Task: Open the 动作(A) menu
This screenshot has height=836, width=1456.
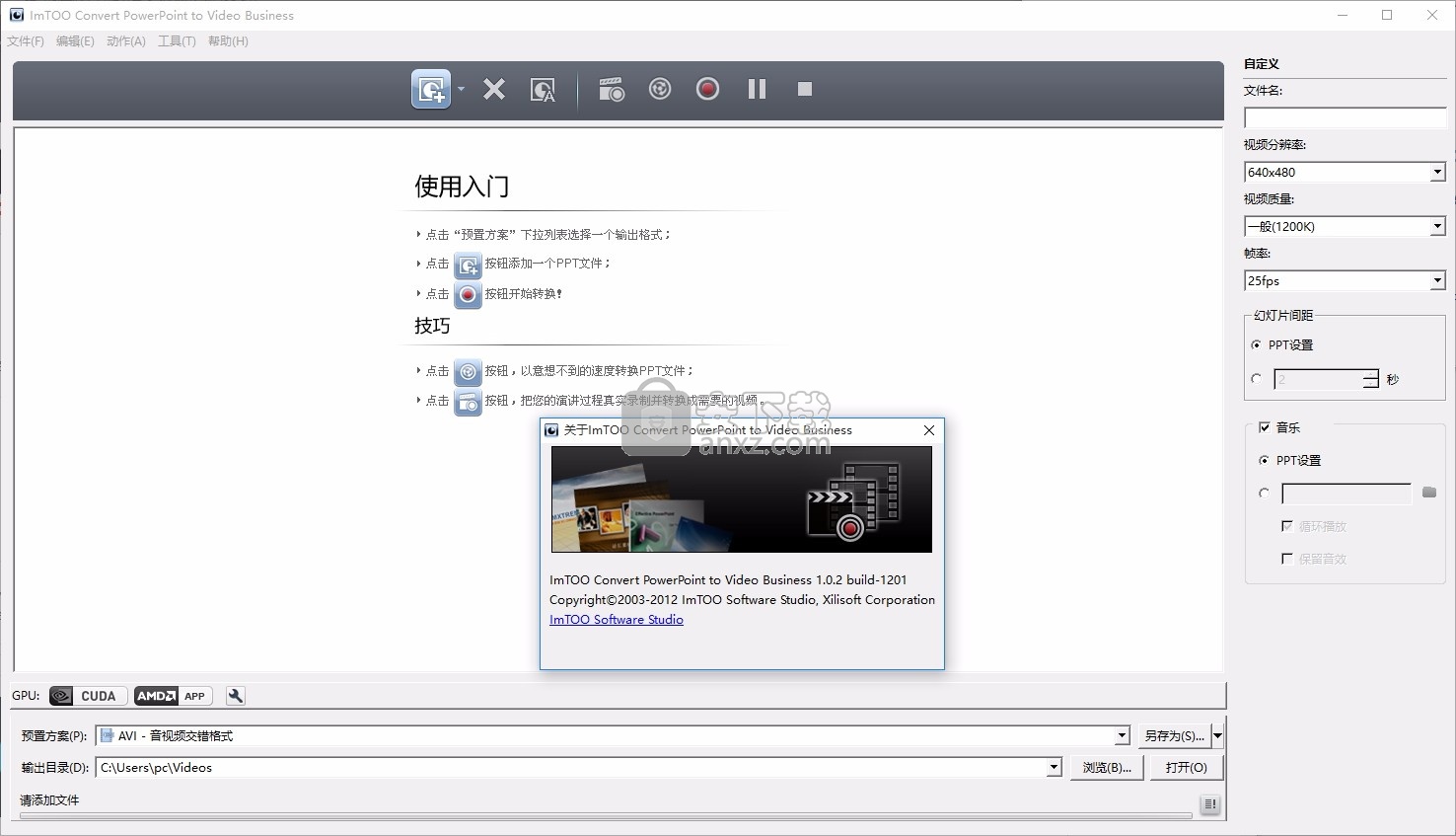Action: 126,41
